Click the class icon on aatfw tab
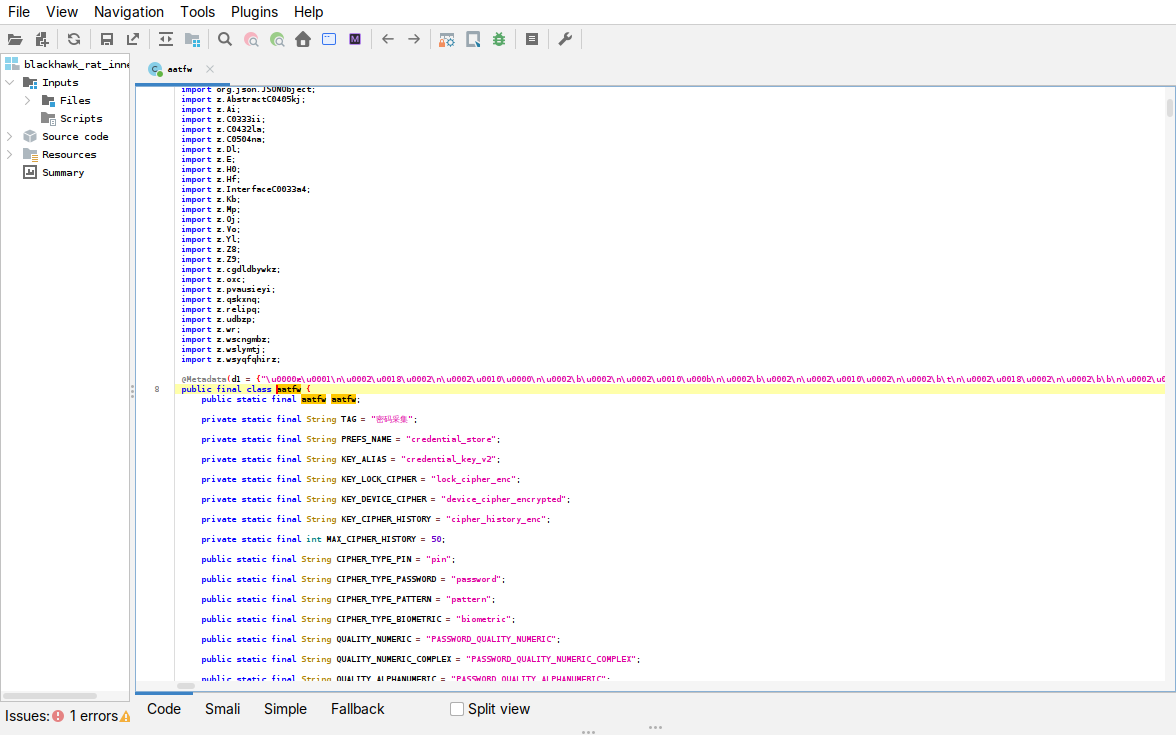 [x=155, y=69]
